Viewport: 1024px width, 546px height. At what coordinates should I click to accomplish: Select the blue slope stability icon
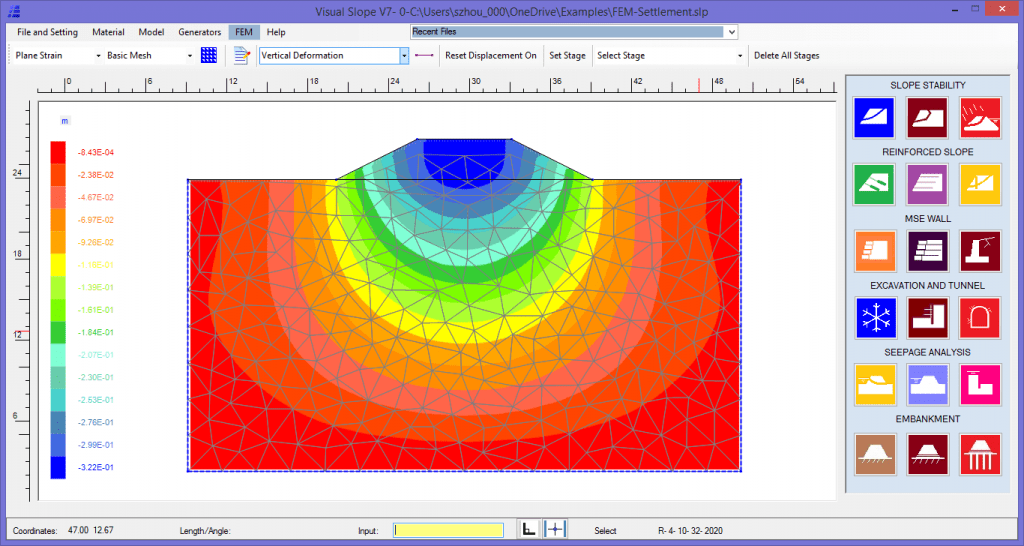click(874, 118)
